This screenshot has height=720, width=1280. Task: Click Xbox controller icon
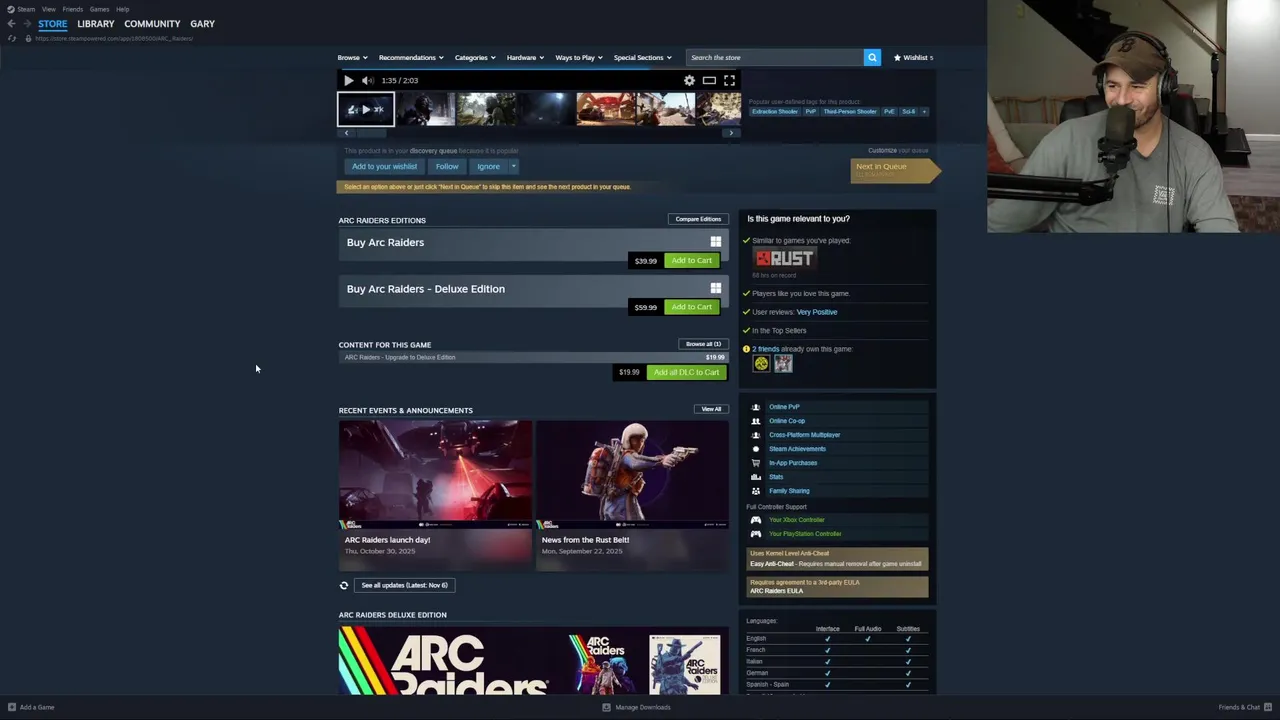tap(755, 520)
